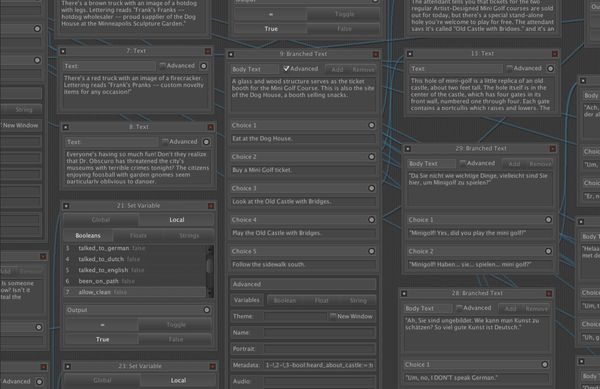Check New Window in node 9 advanced
Screen dimensions: 600x389
tap(333, 316)
